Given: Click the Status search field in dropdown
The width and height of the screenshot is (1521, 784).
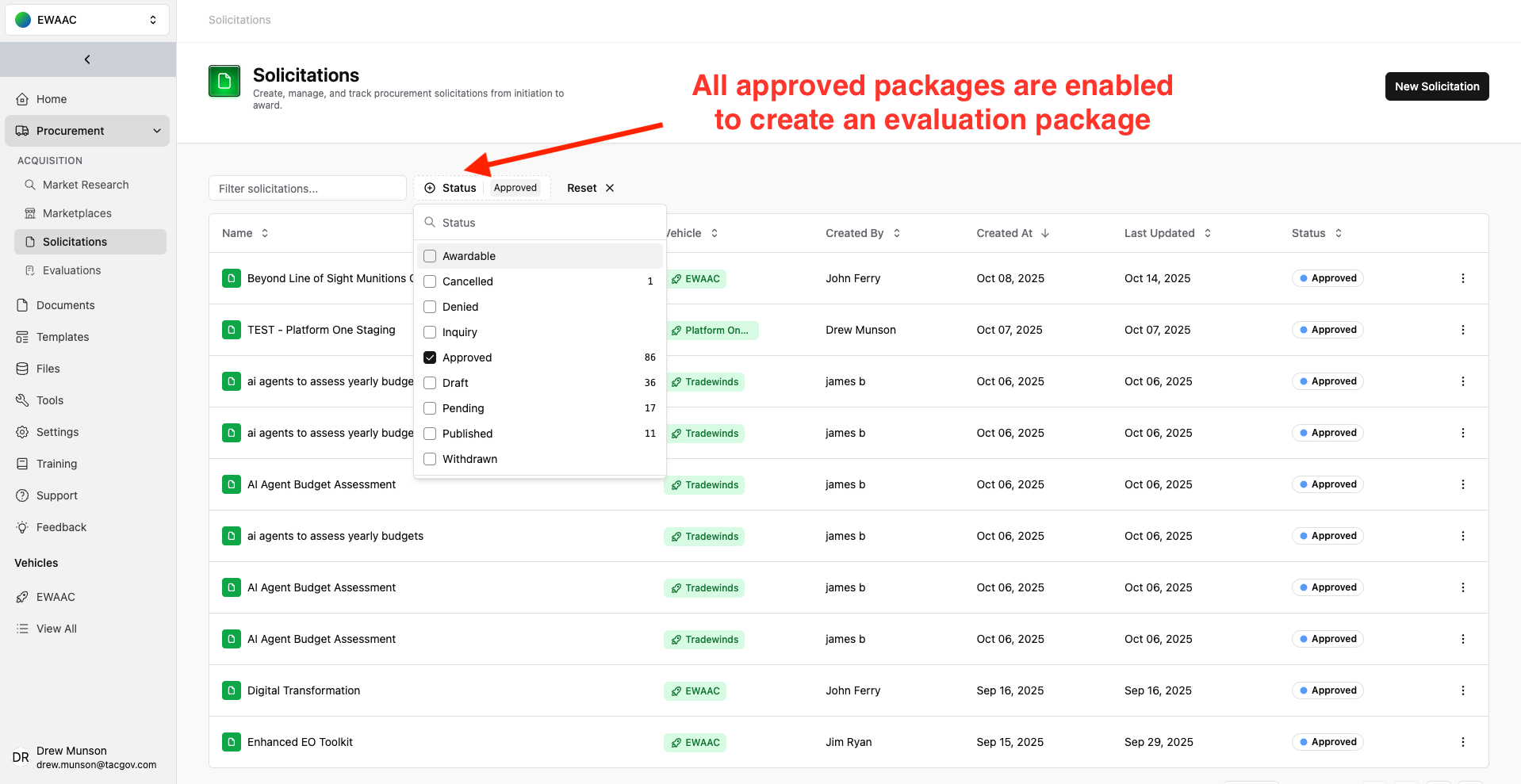Looking at the screenshot, I should click(547, 223).
